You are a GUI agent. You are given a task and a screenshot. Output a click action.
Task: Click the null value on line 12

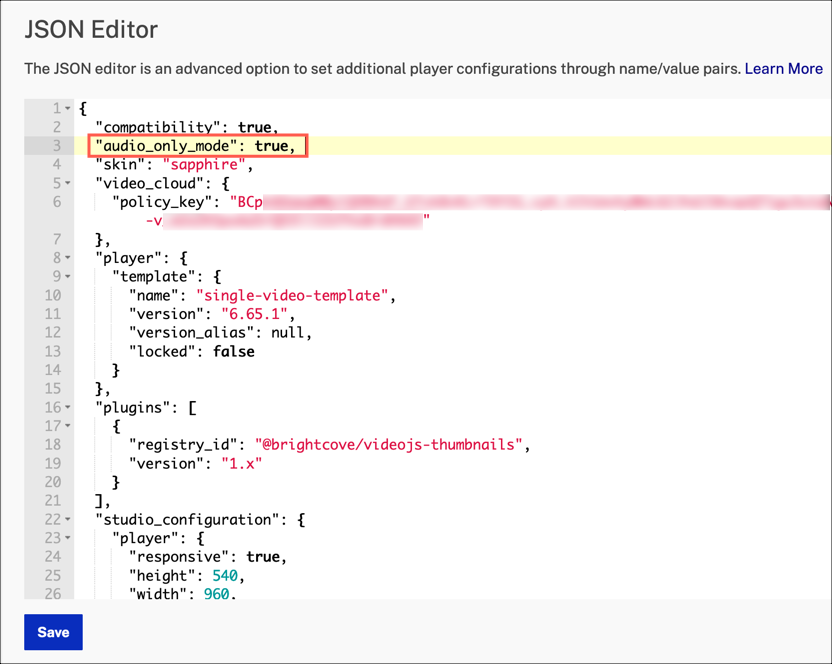pos(287,333)
